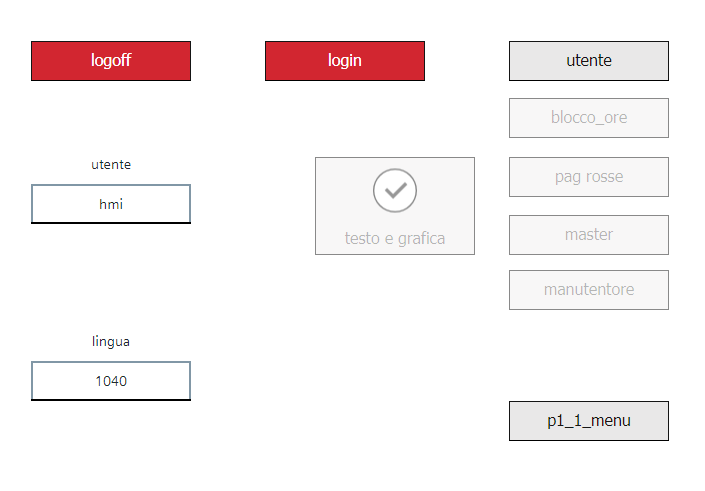Select the utente user level button
The height and width of the screenshot is (491, 705).
pyautogui.click(x=588, y=61)
